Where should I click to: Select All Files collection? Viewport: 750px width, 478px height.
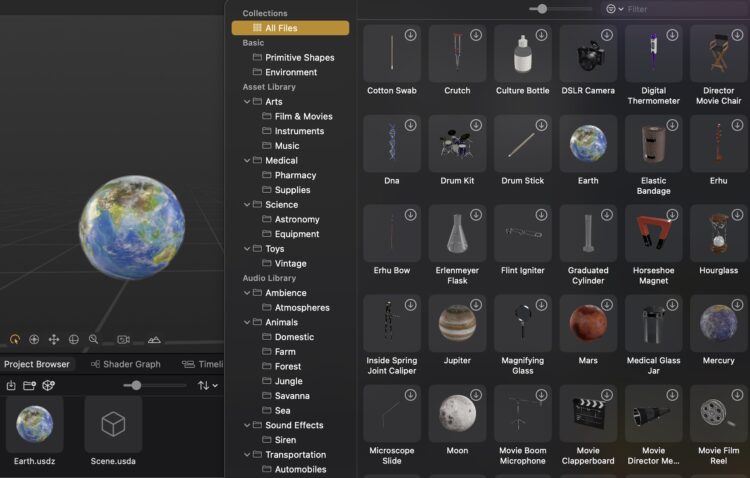coord(290,28)
